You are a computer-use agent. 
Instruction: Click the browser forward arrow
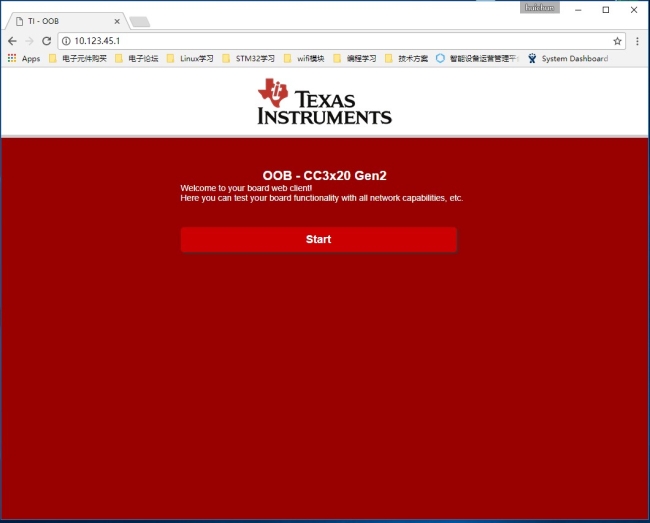[x=29, y=41]
